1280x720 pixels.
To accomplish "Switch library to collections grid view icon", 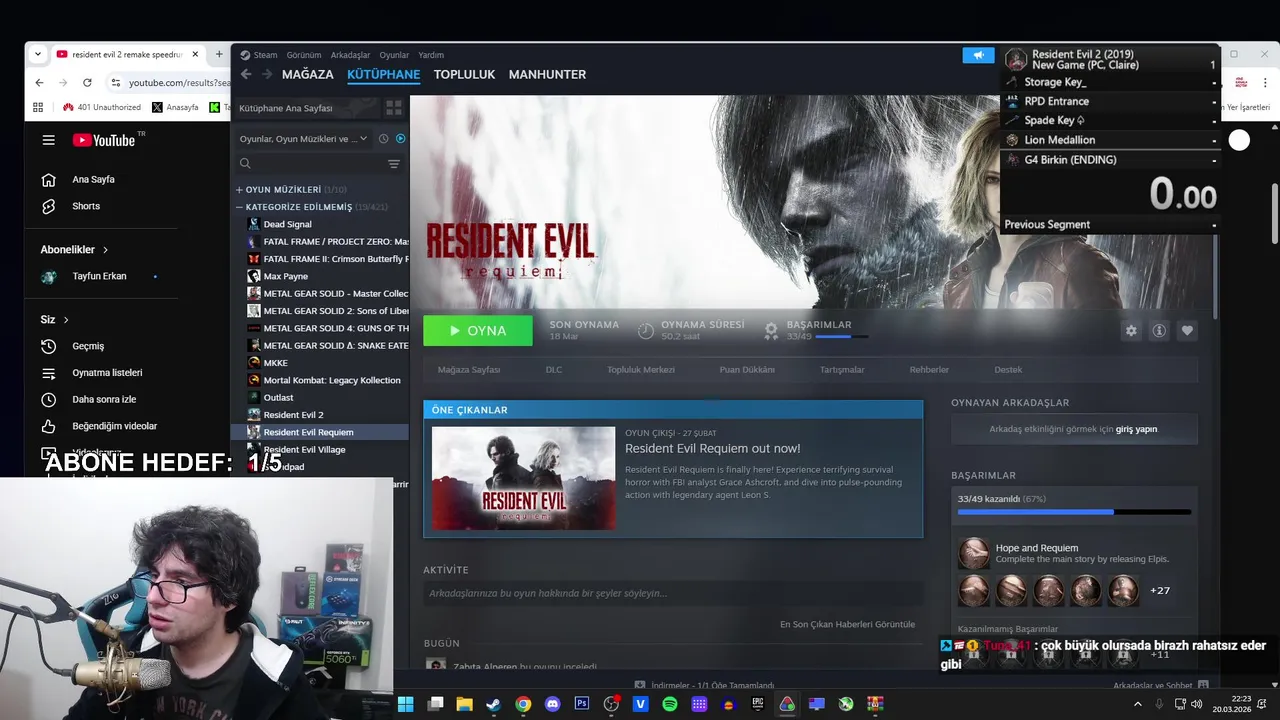I will coord(394,107).
